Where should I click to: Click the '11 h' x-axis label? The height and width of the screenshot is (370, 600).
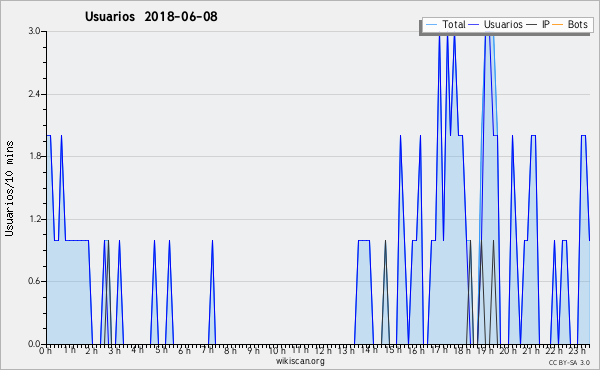[x=300, y=350]
